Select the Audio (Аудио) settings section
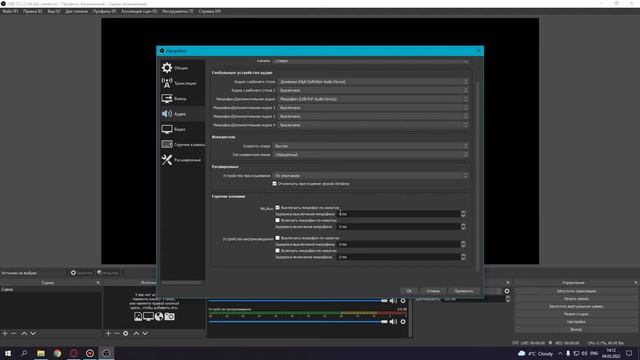 [x=182, y=114]
